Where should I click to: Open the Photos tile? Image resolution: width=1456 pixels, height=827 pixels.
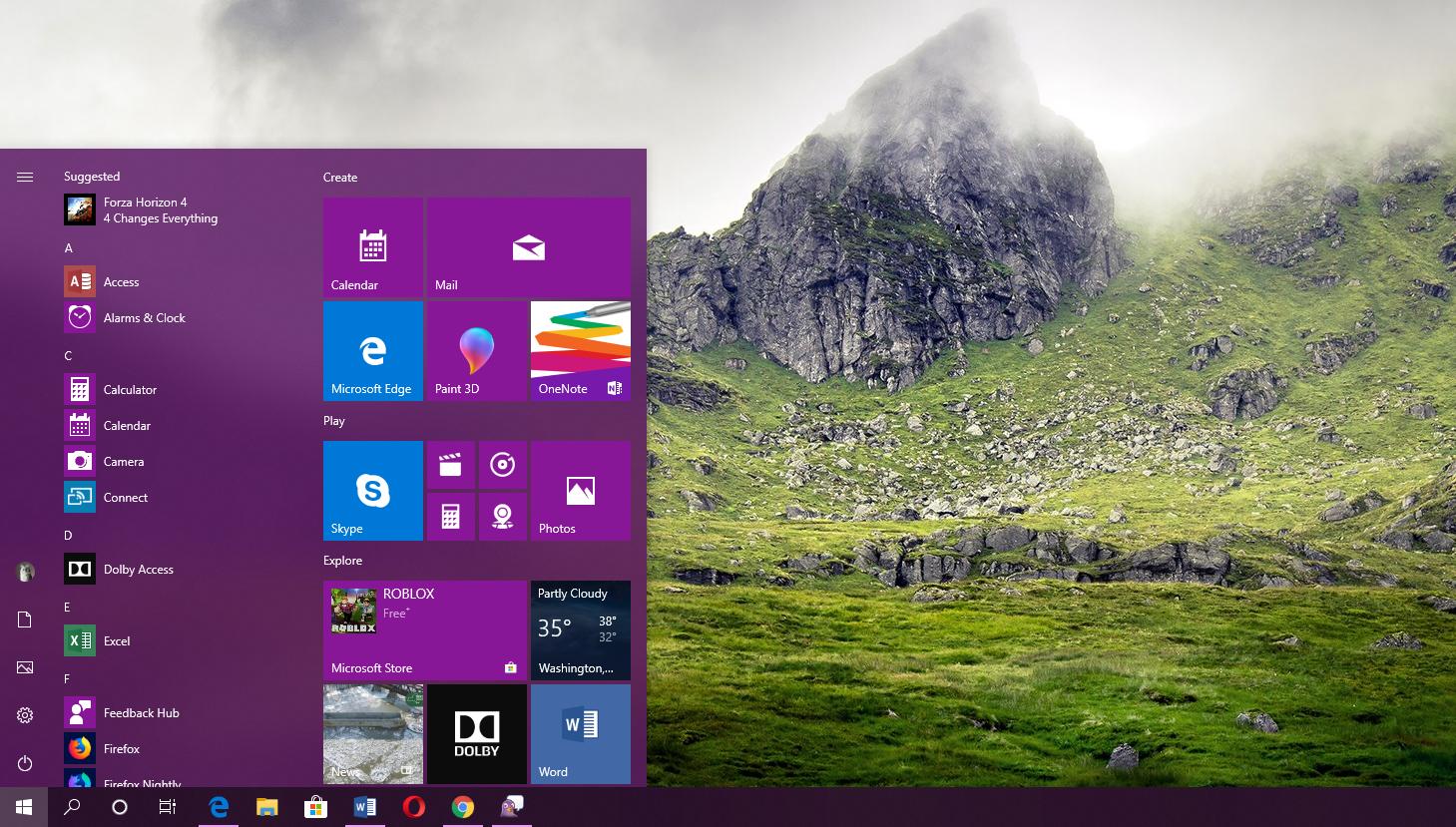coord(581,491)
